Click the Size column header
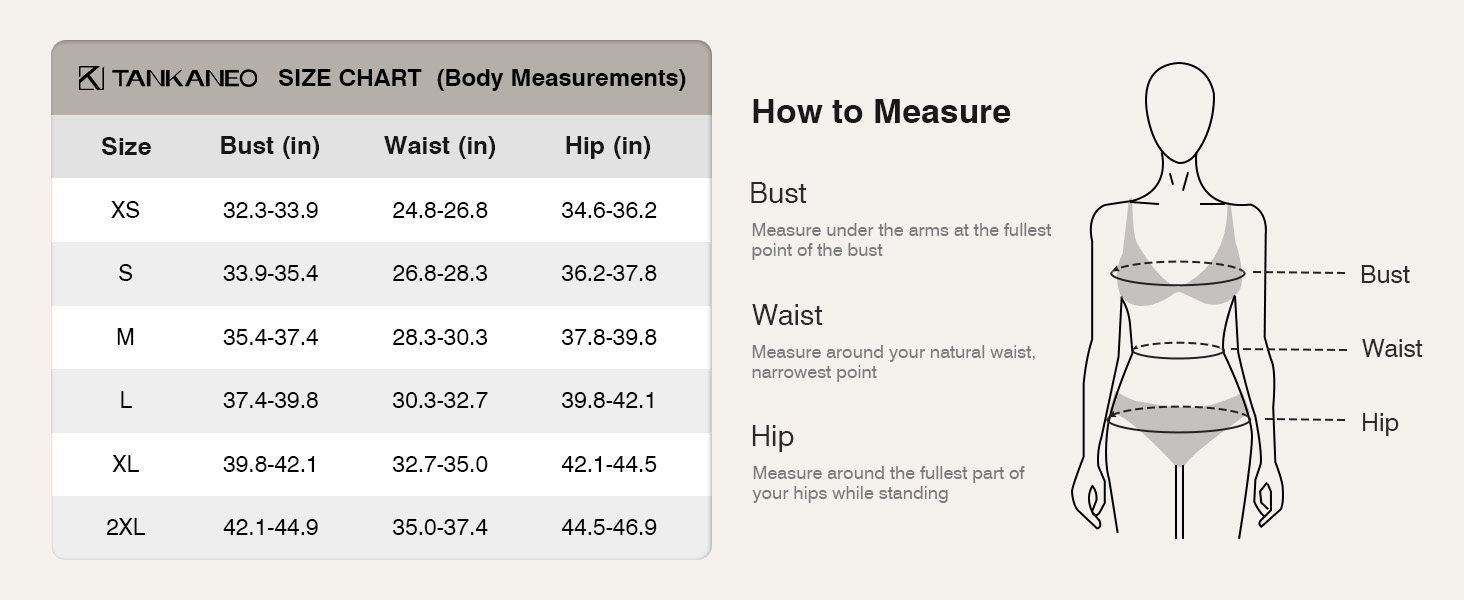The height and width of the screenshot is (600, 1464). 126,147
